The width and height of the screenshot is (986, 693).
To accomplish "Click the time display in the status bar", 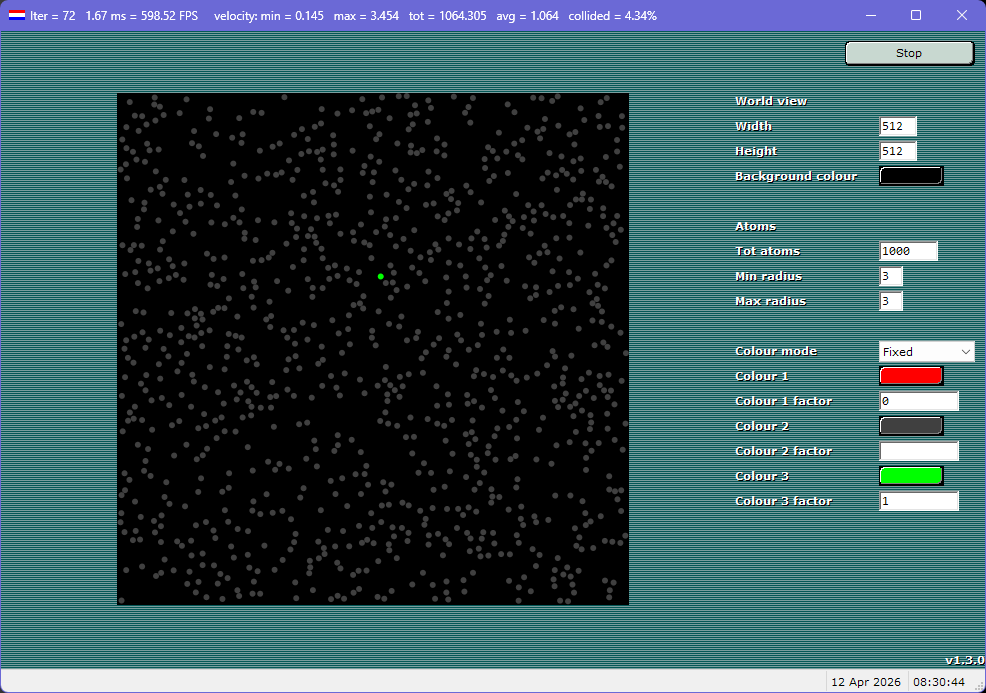I will [x=944, y=682].
